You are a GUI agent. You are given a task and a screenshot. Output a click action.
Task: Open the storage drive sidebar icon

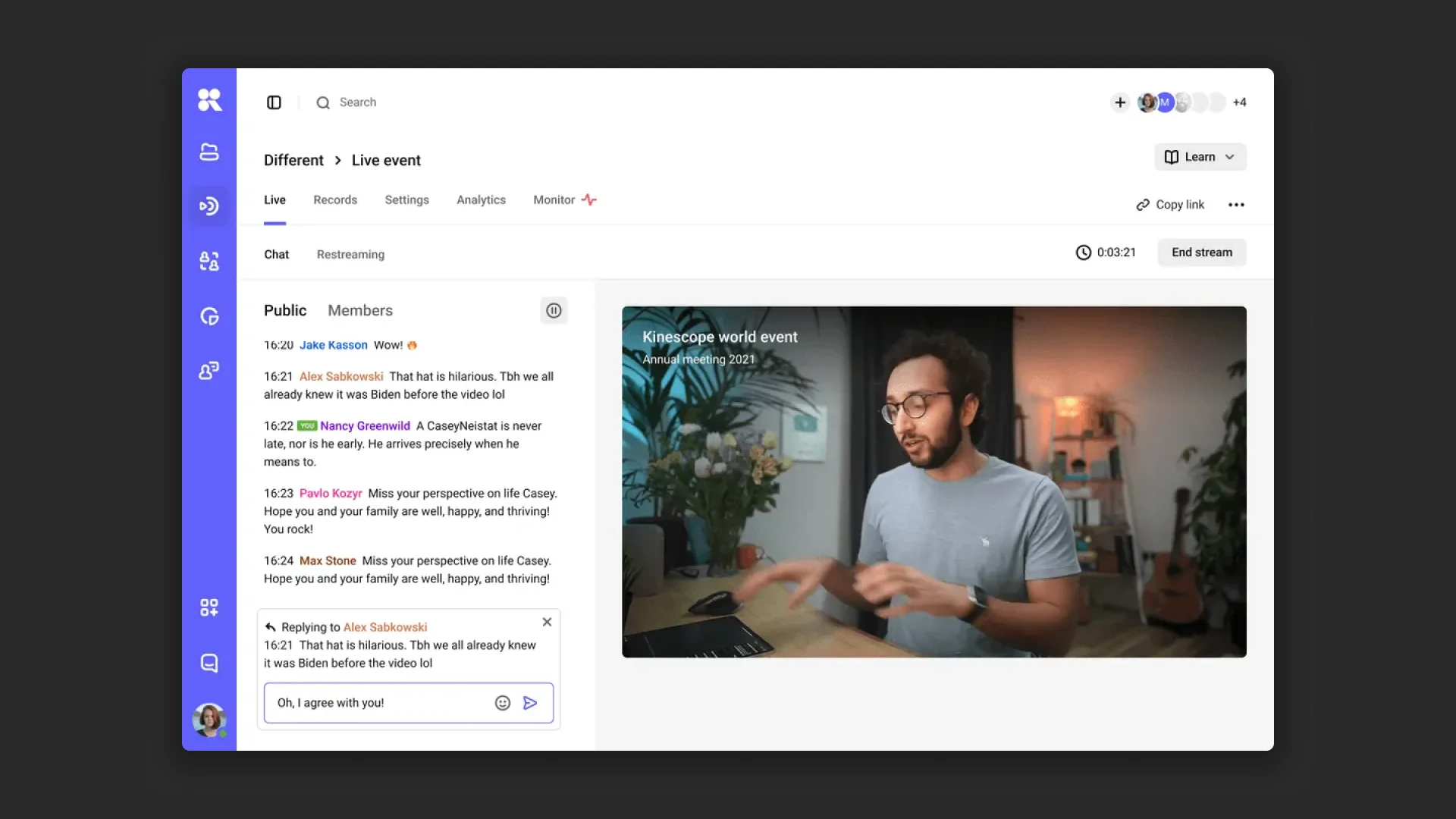[209, 152]
